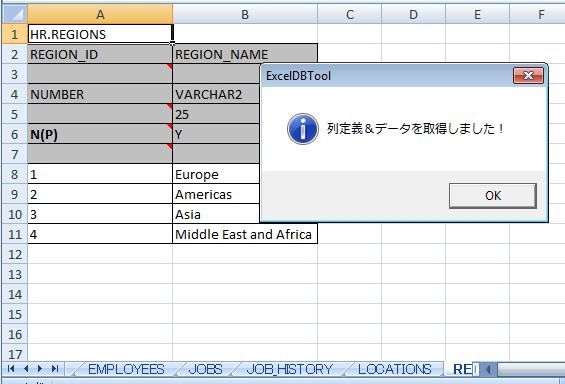Select column D header
The width and height of the screenshot is (565, 384).
pyautogui.click(x=413, y=14)
